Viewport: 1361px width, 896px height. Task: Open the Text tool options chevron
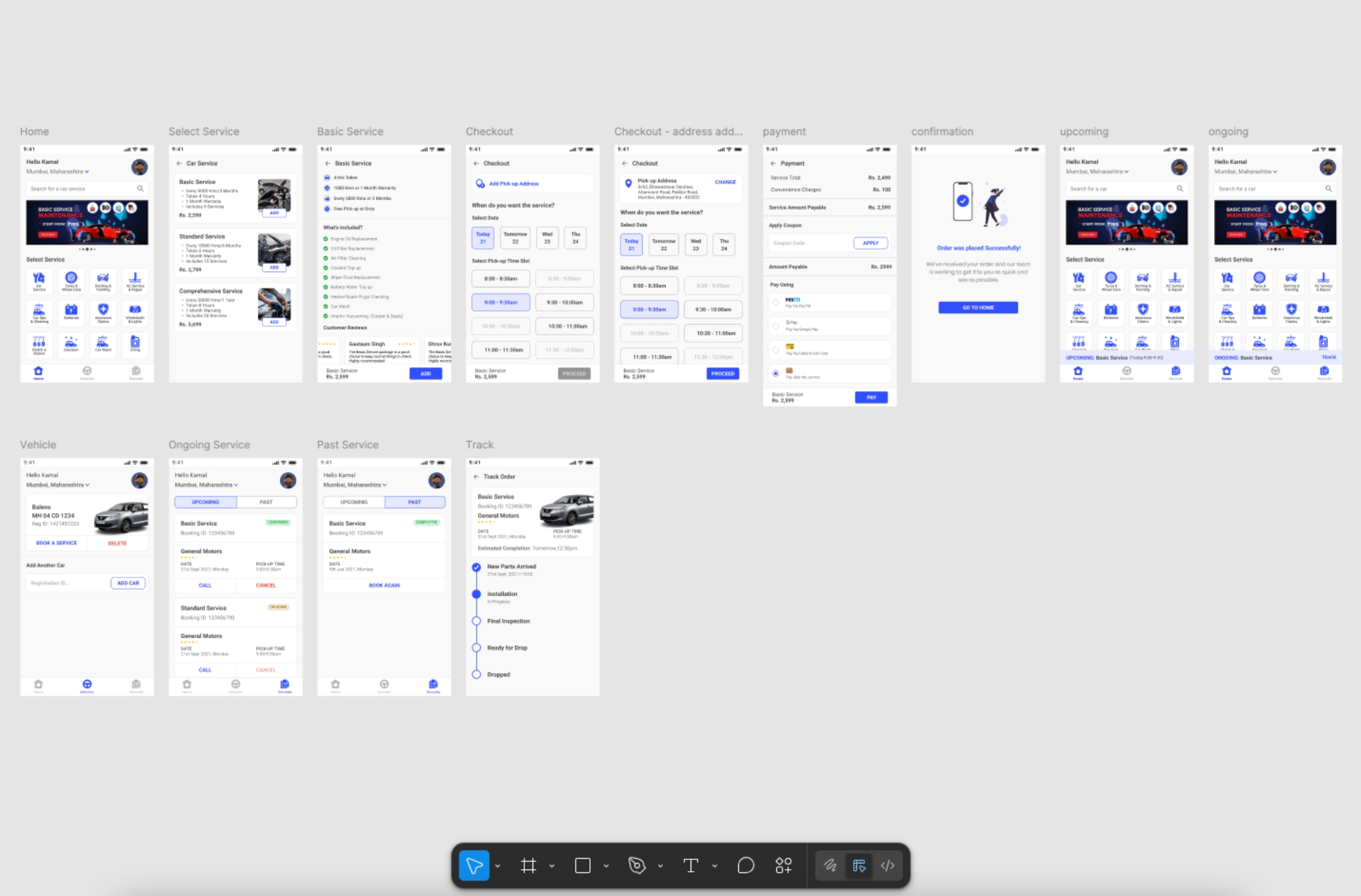[714, 866]
